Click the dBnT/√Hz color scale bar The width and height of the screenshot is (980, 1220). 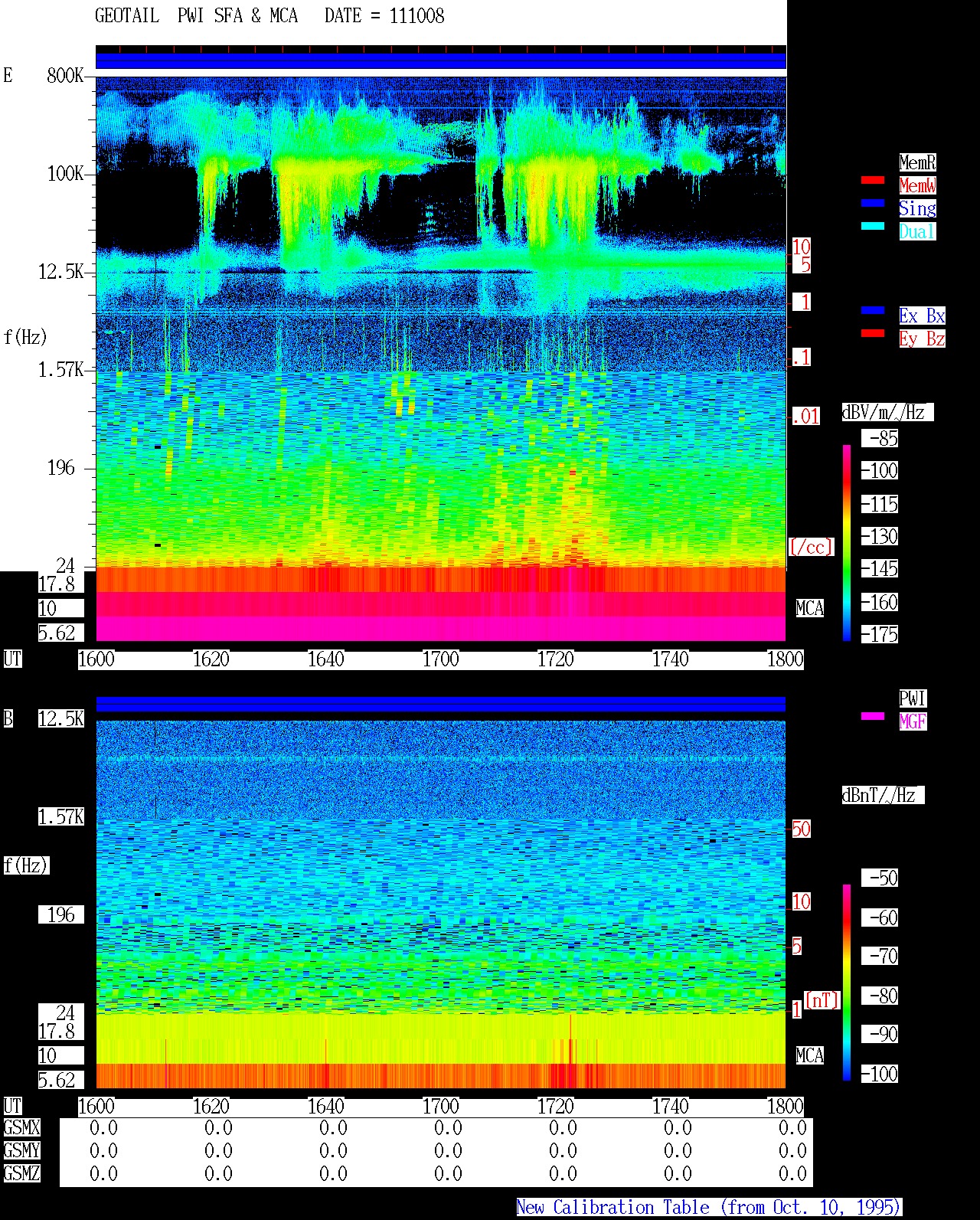coord(847,983)
